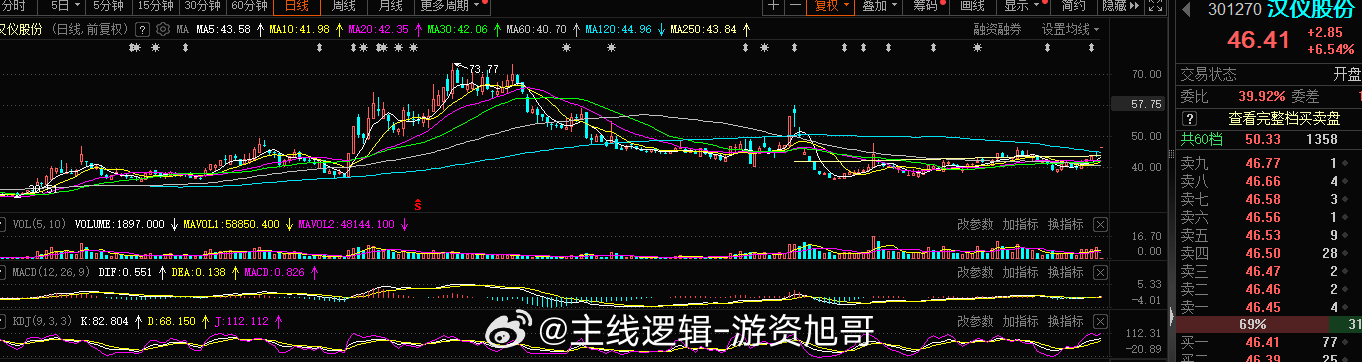This screenshot has width=1362, height=362.
Task: Click 加指标 in the MACD panel
Action: 1020,272
